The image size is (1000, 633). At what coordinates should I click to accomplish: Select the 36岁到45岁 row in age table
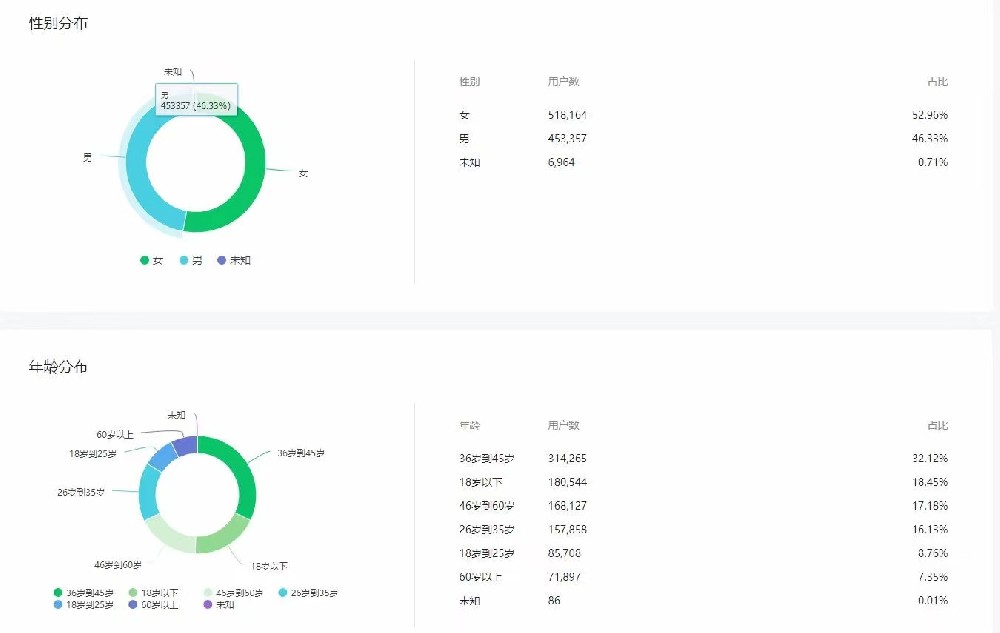click(x=700, y=459)
